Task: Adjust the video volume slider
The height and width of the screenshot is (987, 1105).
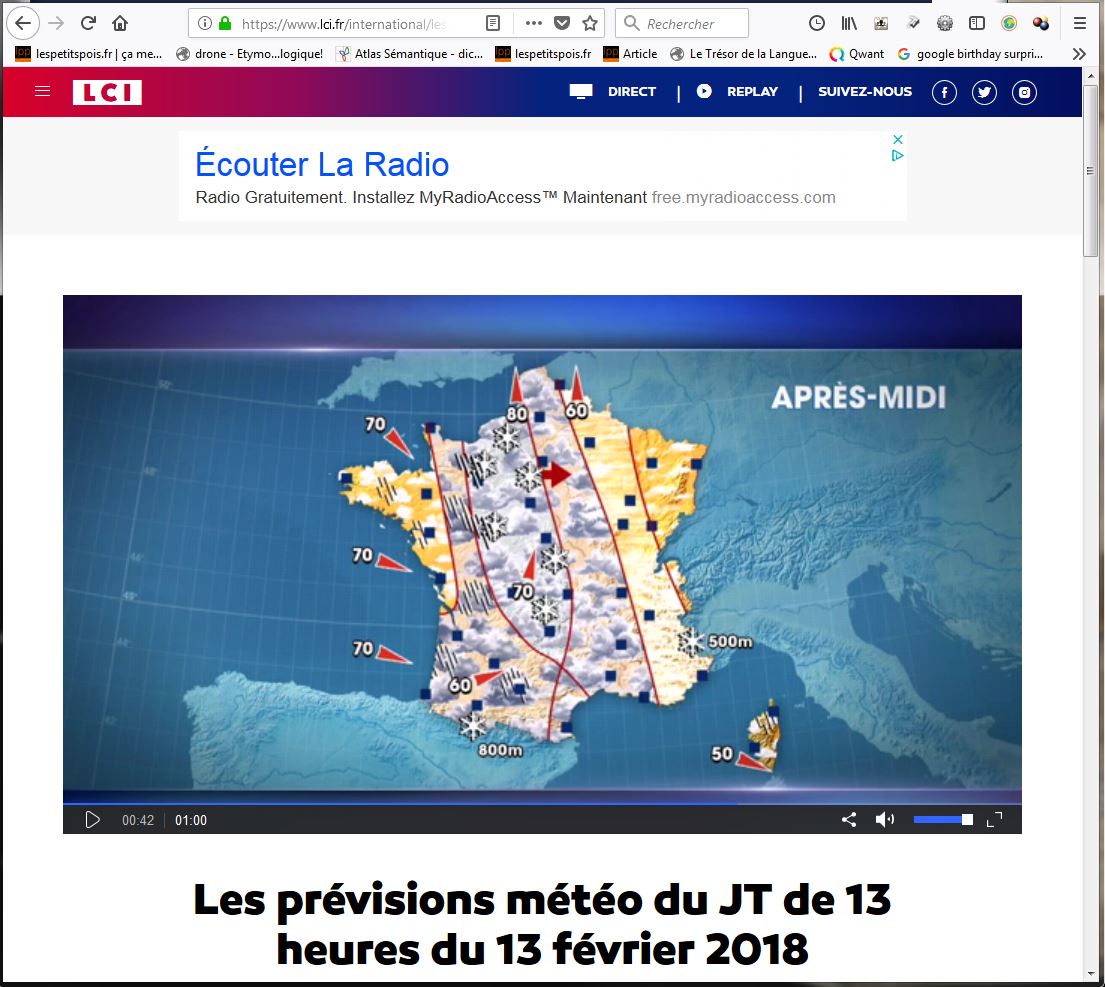Action: pyautogui.click(x=943, y=819)
